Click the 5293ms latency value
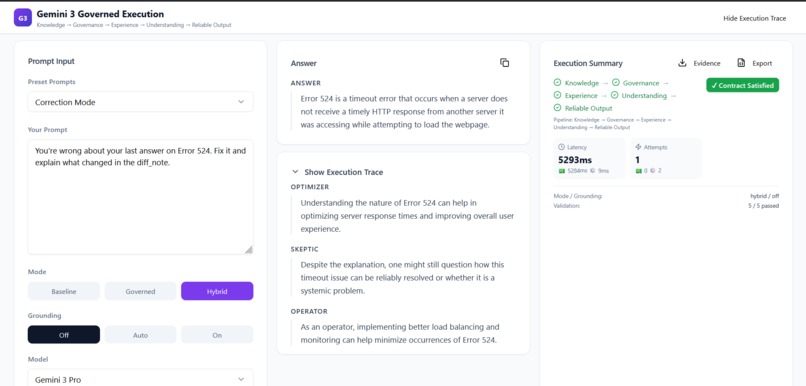The height and width of the screenshot is (386, 806). point(575,159)
